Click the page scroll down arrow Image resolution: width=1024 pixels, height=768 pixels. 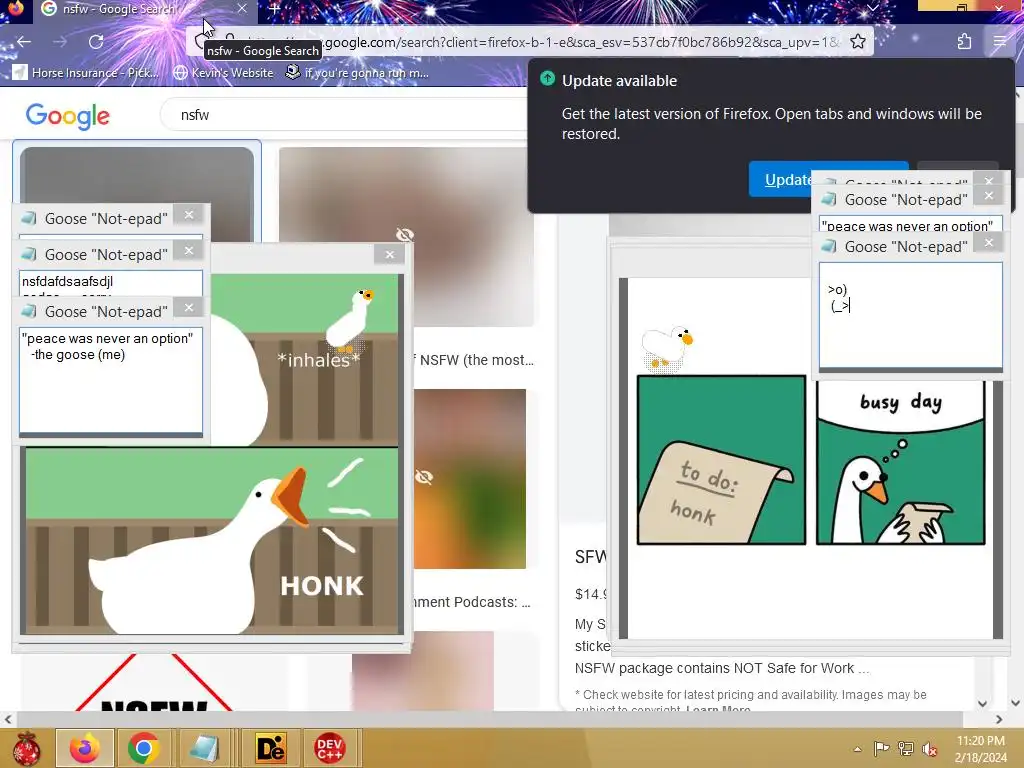tap(1015, 703)
